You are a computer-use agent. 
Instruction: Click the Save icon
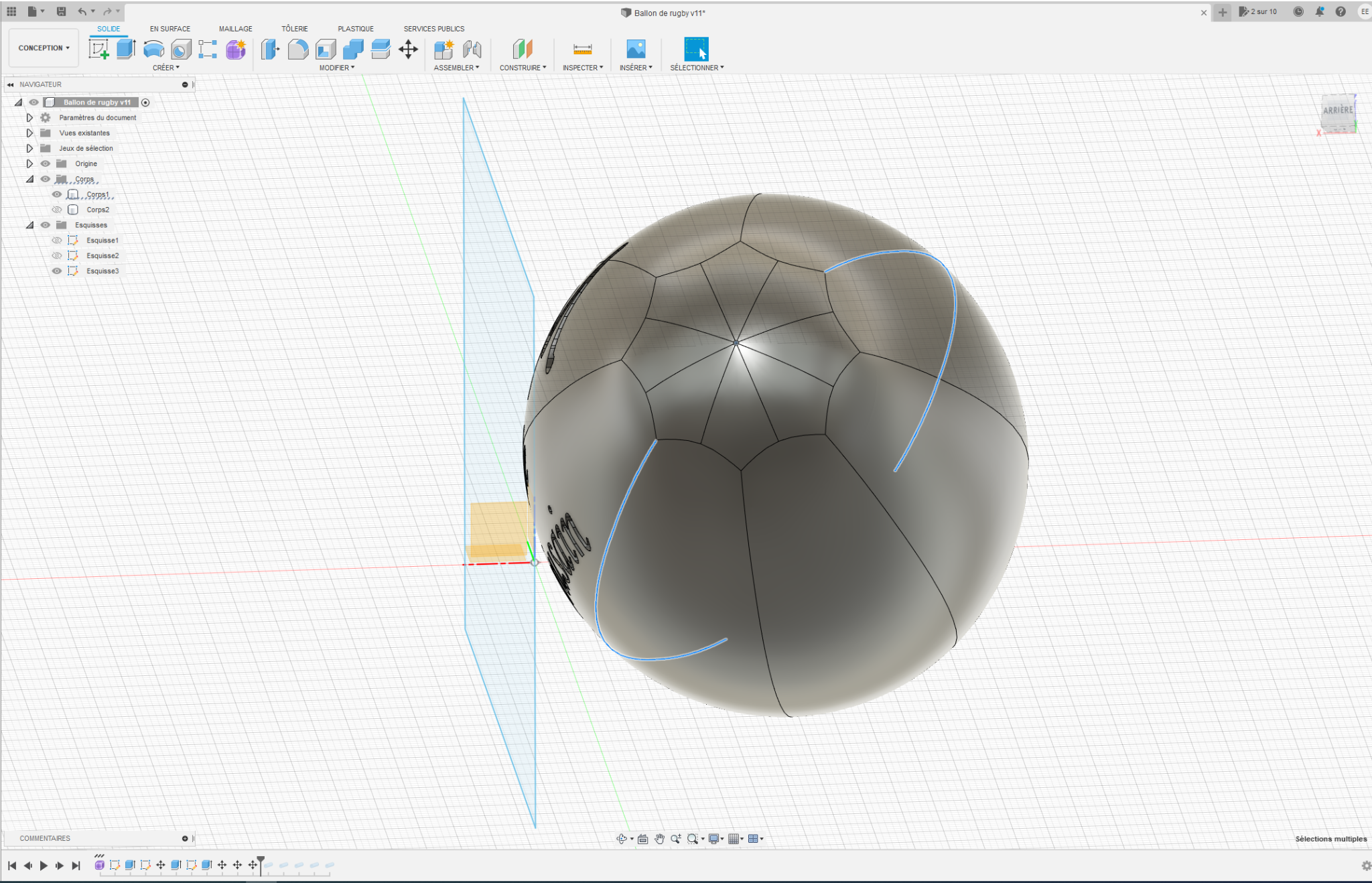click(61, 11)
